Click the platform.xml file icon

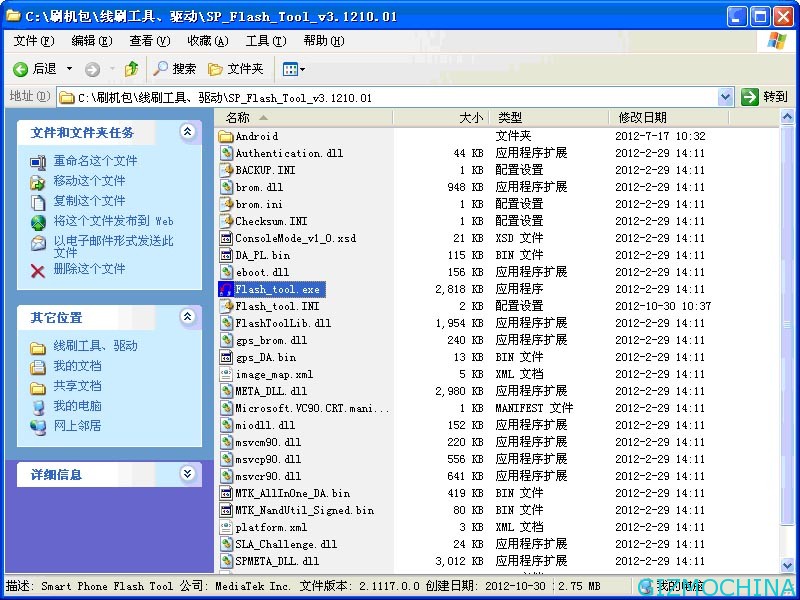point(226,527)
